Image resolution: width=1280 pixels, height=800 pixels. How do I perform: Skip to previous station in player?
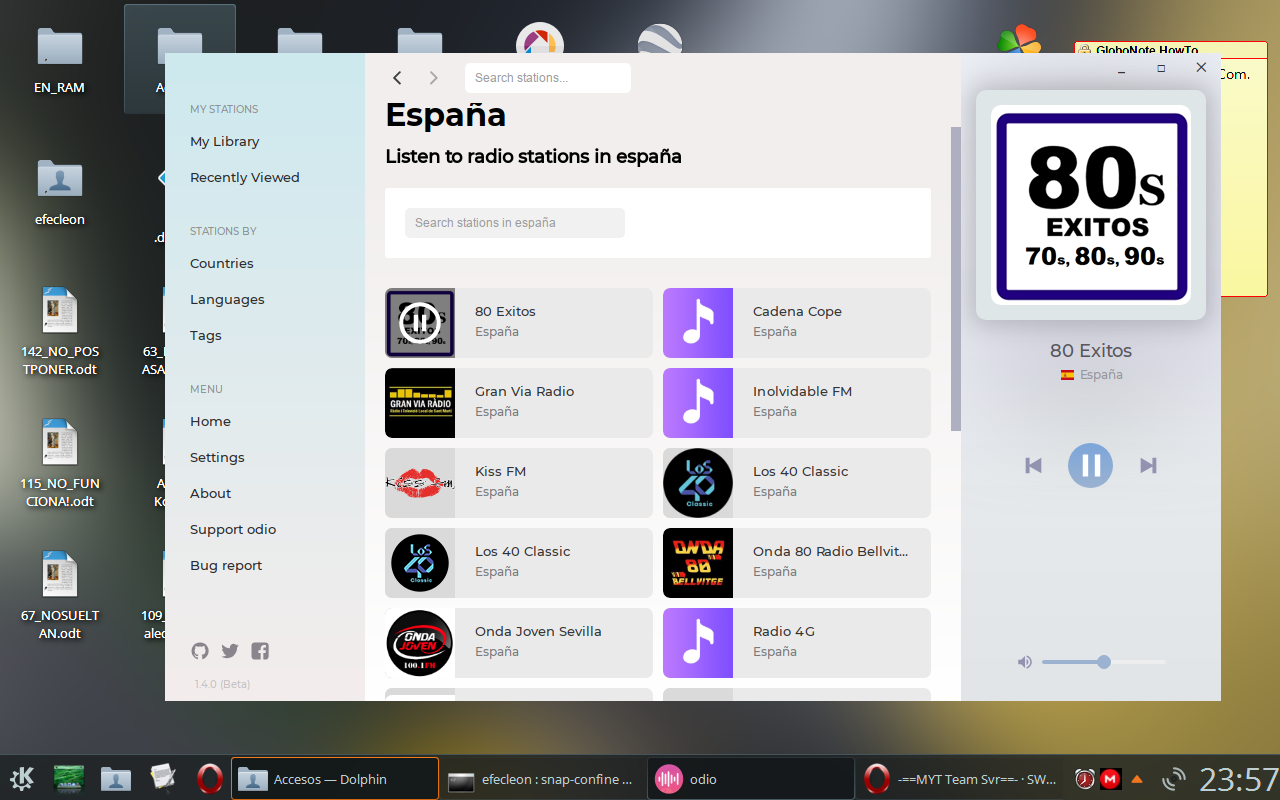(x=1034, y=465)
